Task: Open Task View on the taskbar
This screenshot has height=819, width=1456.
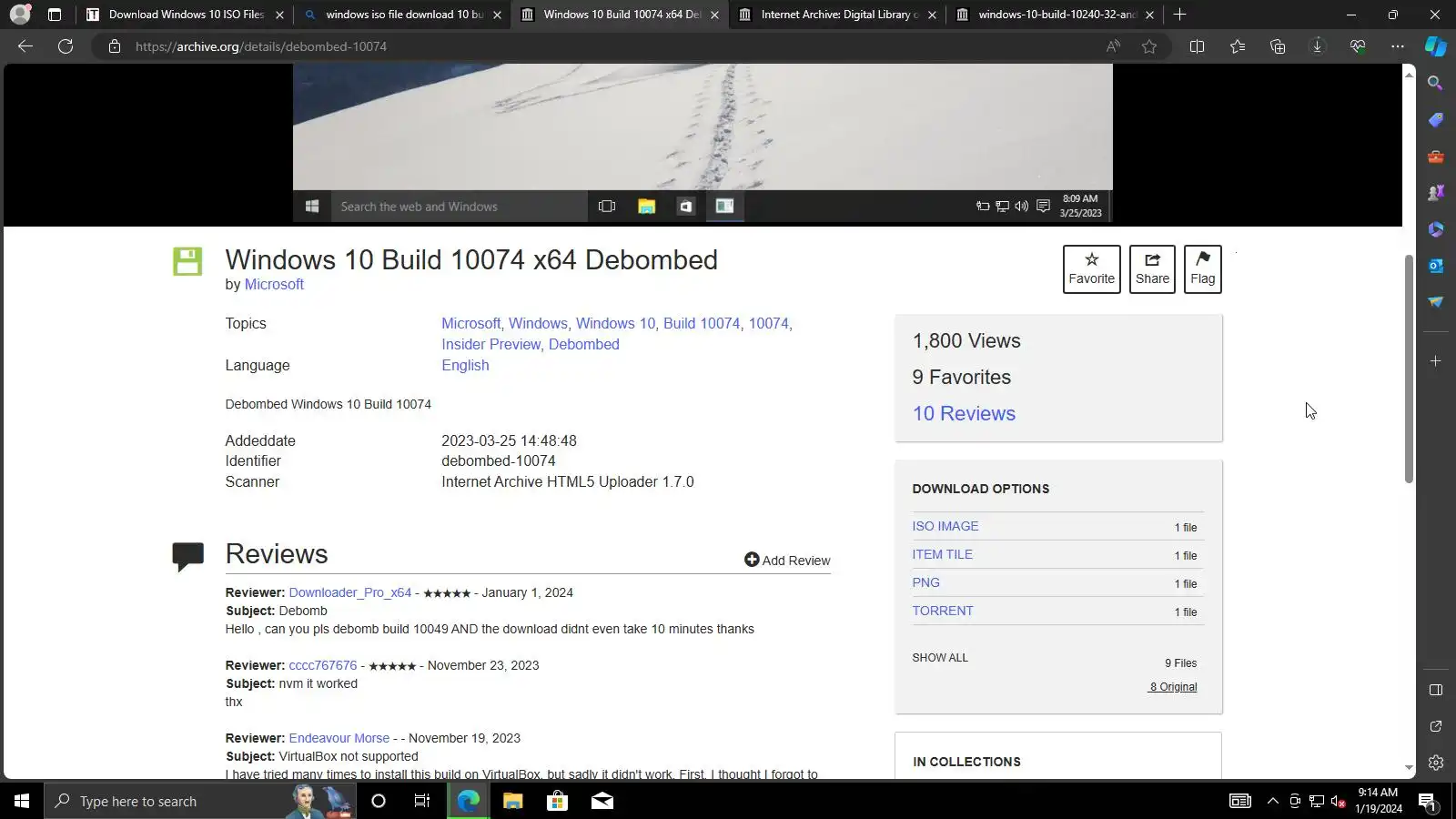Action: click(x=422, y=801)
